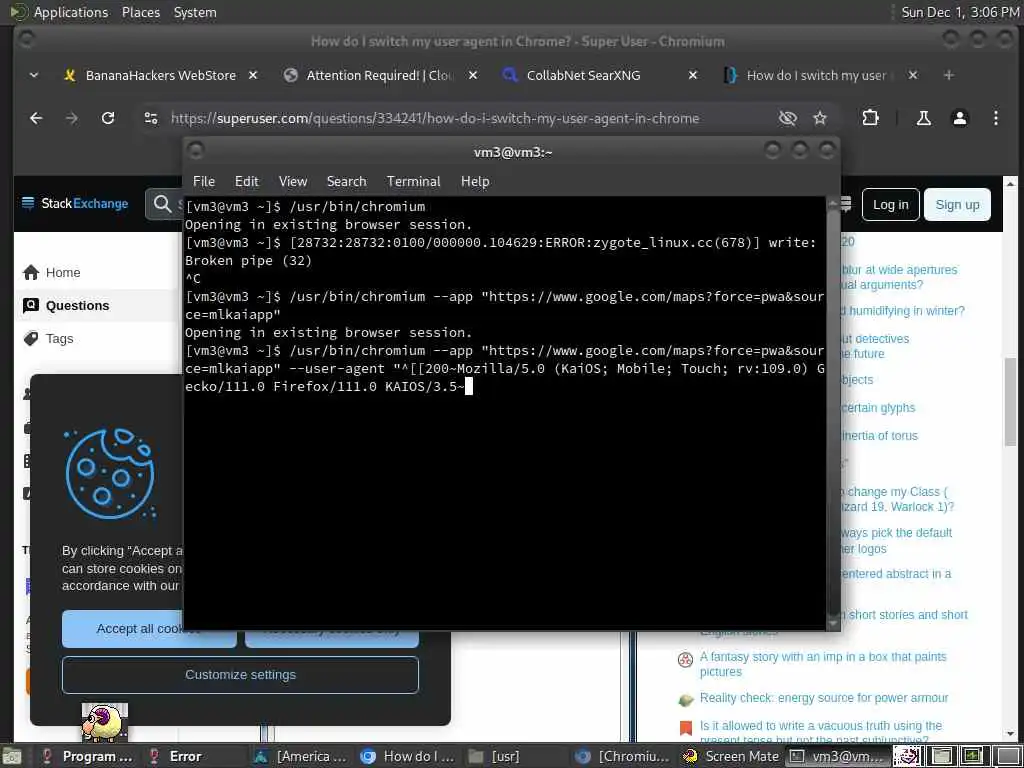Reload the superuser page in Chromium
Image resolution: width=1024 pixels, height=768 pixels.
click(x=108, y=118)
